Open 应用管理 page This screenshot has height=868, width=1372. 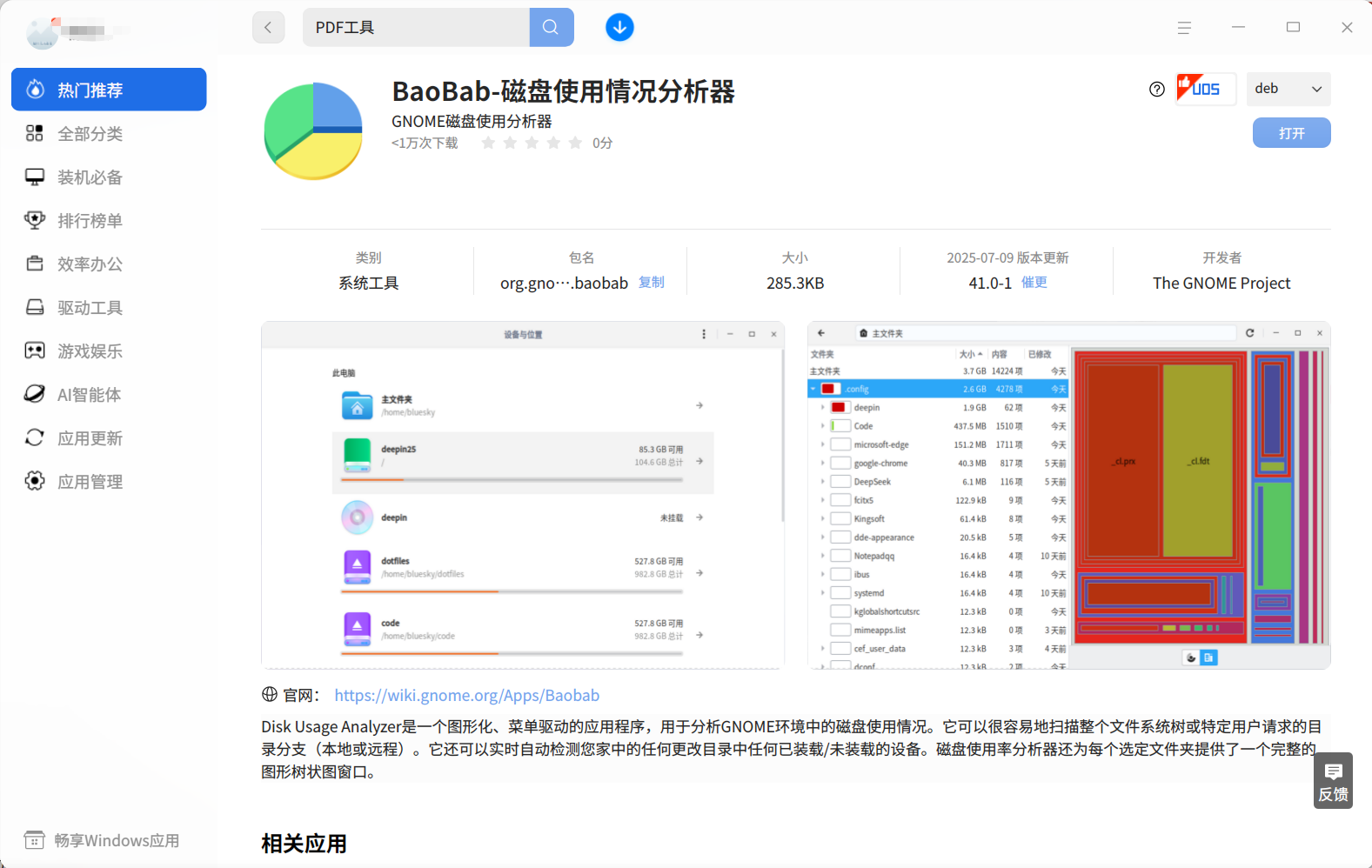click(x=109, y=481)
